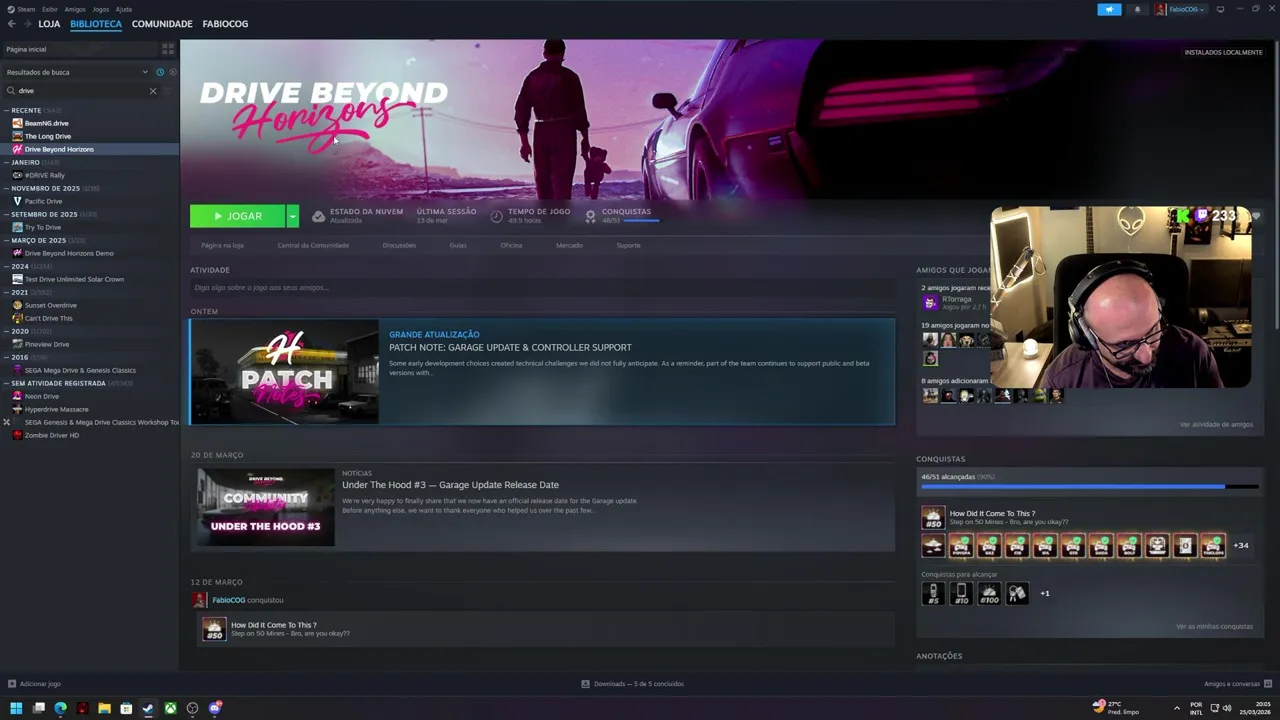
Task: Clear the search with the X icon
Action: [153, 91]
